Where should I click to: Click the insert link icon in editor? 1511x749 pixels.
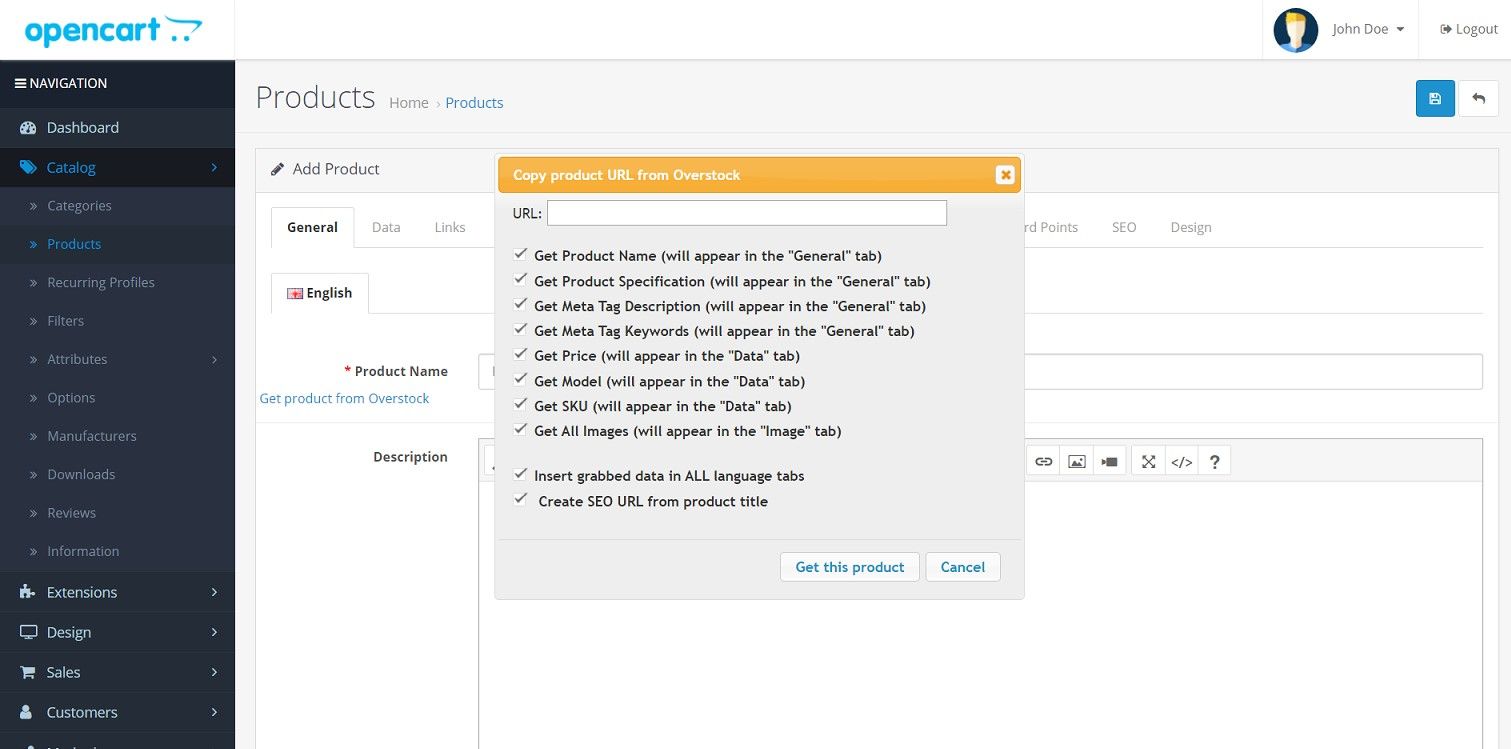click(1043, 461)
